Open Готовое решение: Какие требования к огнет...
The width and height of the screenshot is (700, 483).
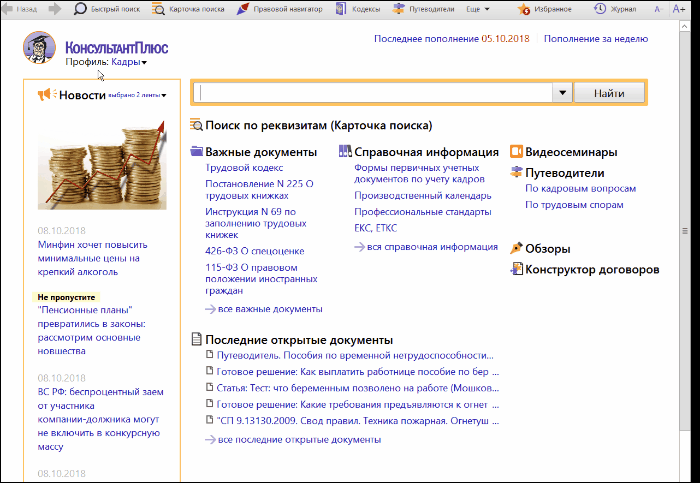358,404
